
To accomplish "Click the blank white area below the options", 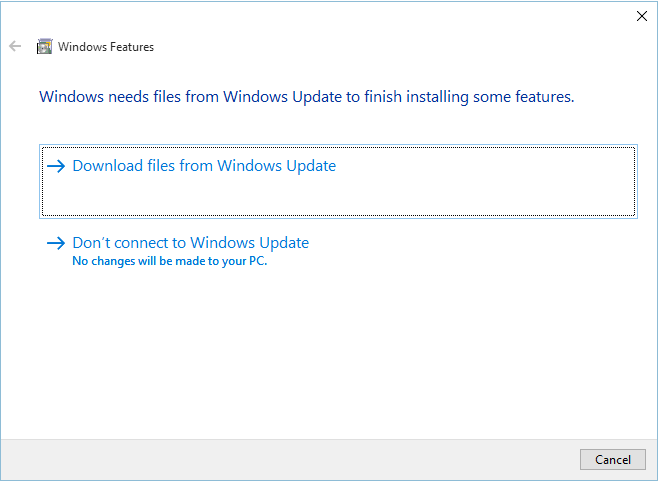I will 330,353.
